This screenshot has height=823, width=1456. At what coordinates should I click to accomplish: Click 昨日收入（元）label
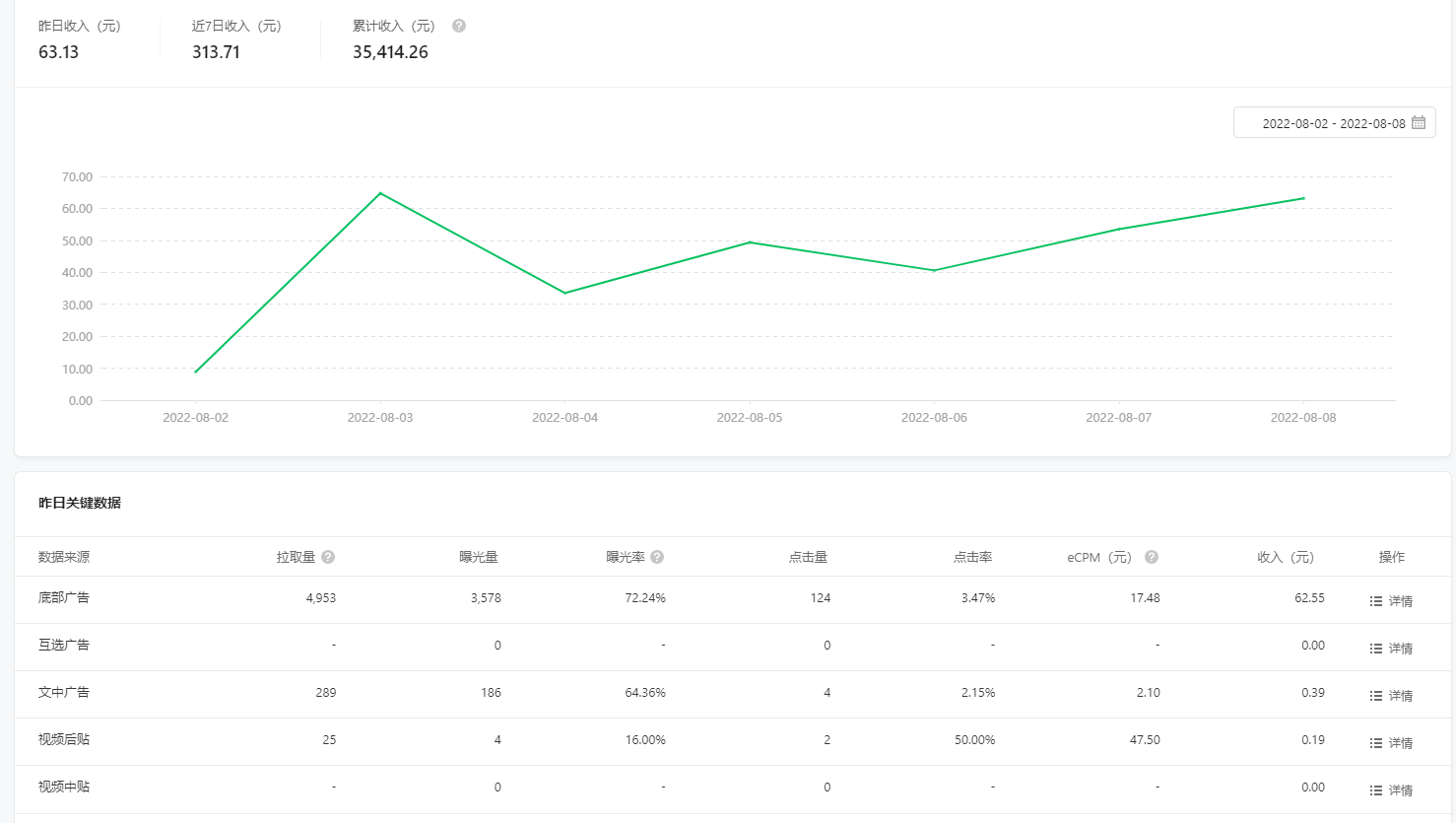[80, 26]
